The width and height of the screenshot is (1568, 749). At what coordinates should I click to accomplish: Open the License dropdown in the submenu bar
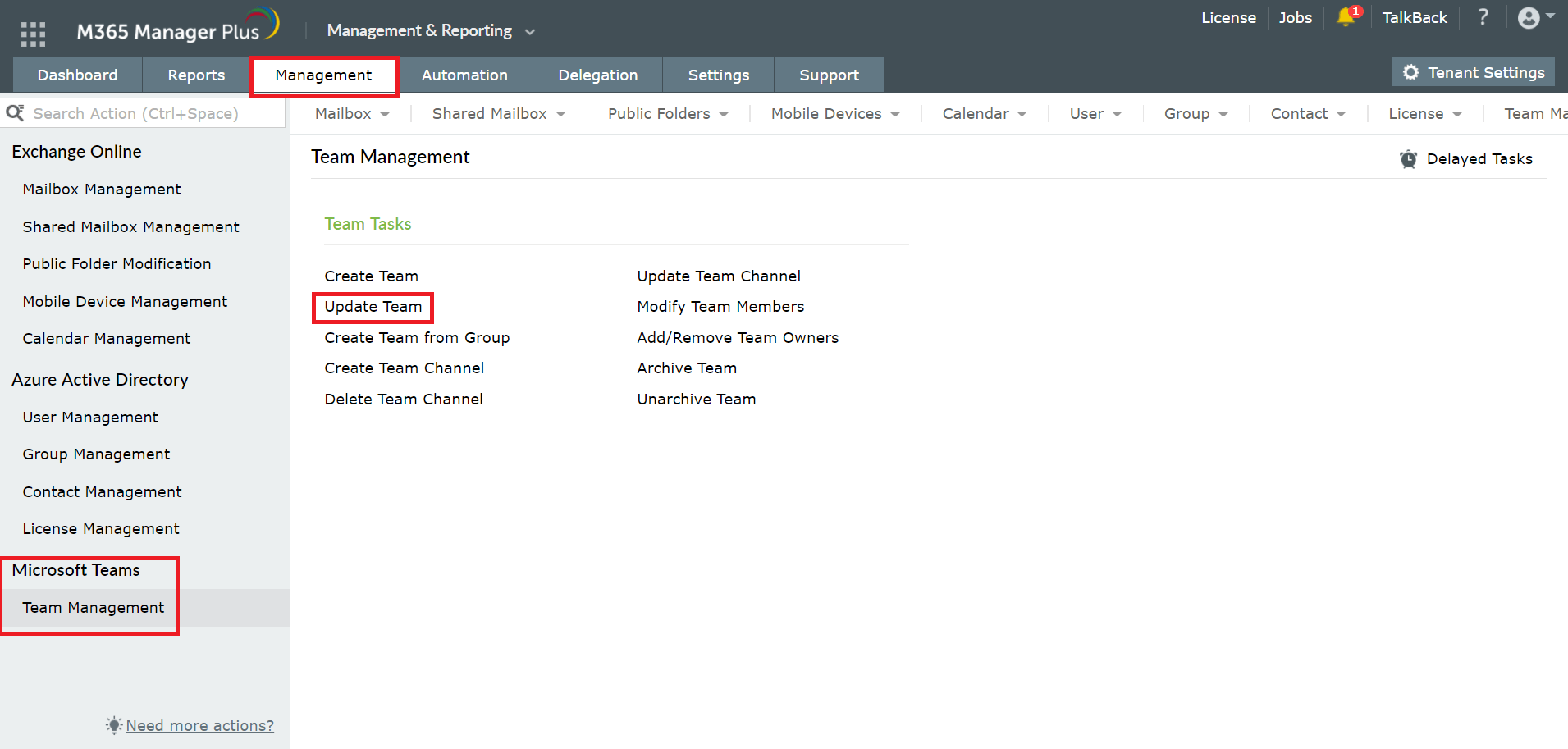click(1425, 114)
